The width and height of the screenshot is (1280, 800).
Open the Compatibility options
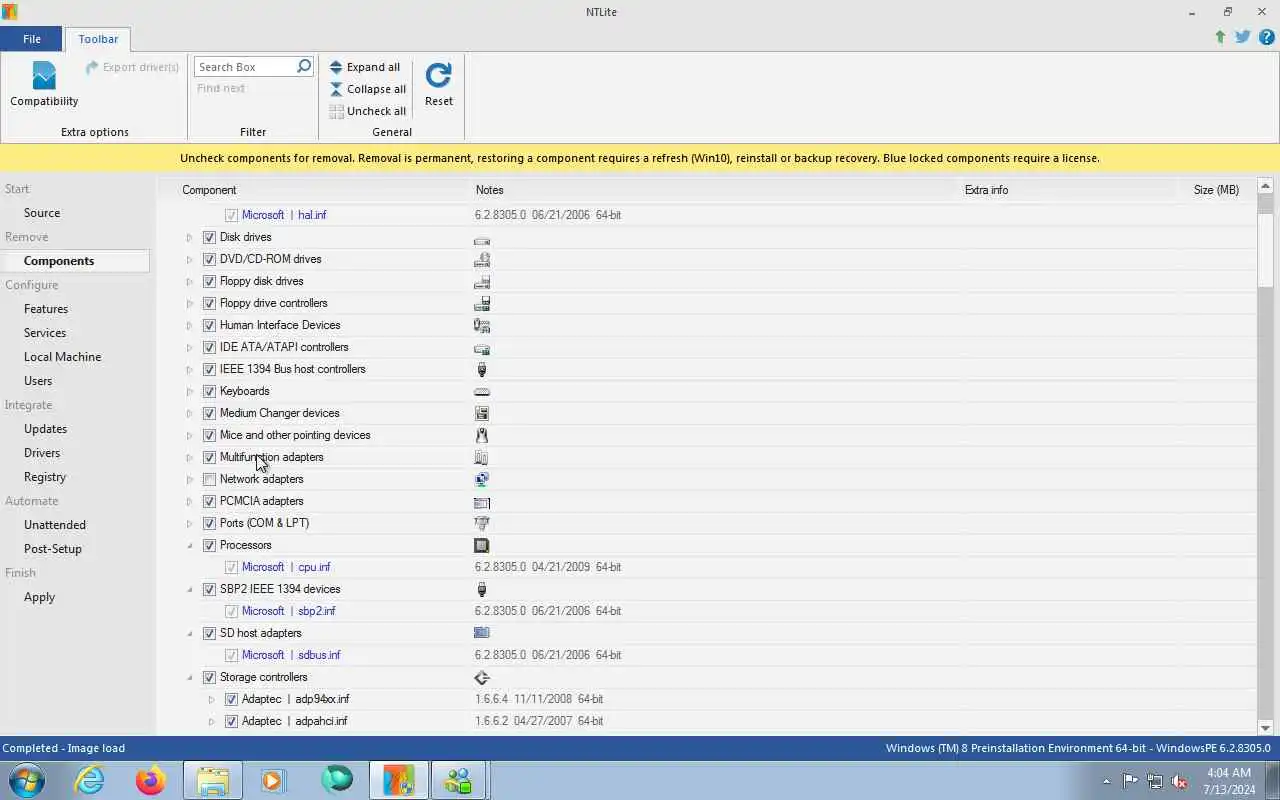pyautogui.click(x=44, y=84)
